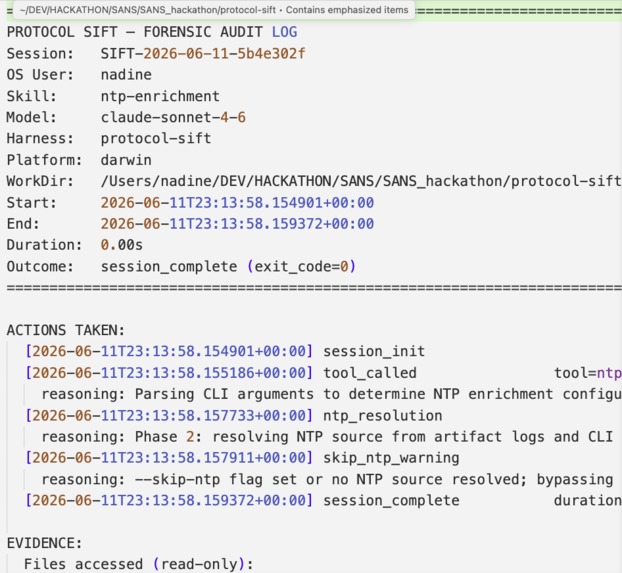Click the 'ACTIONS TAKEN:' heading
This screenshot has height=573, width=622.
click(x=66, y=330)
